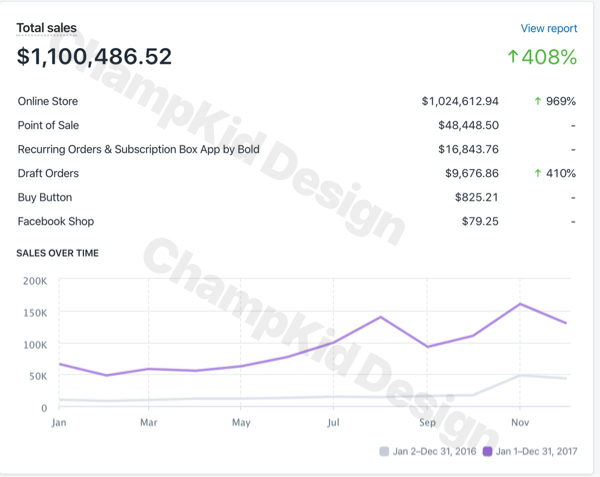
Task: Open the View report link
Action: (x=548, y=29)
